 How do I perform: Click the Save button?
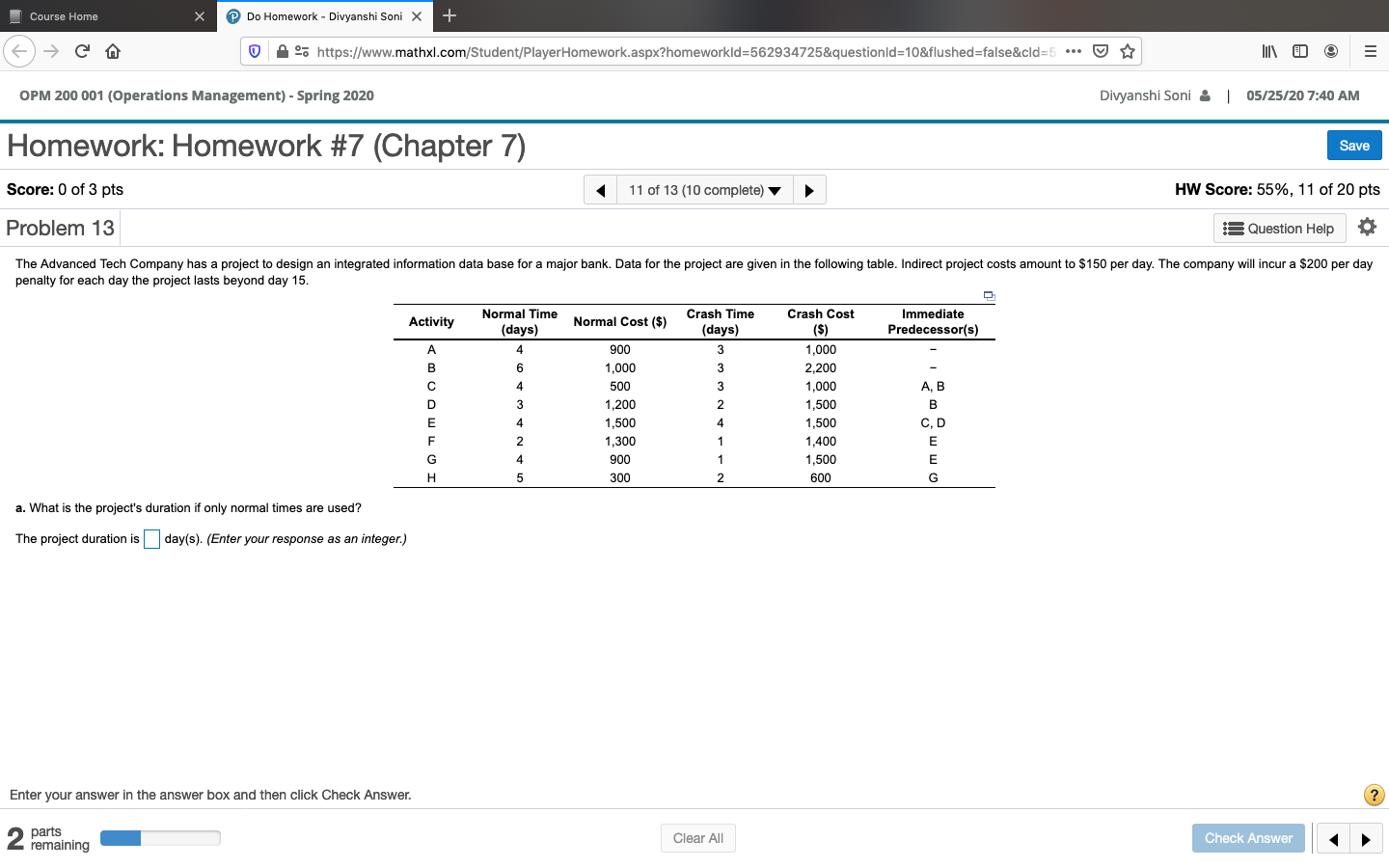1353,145
